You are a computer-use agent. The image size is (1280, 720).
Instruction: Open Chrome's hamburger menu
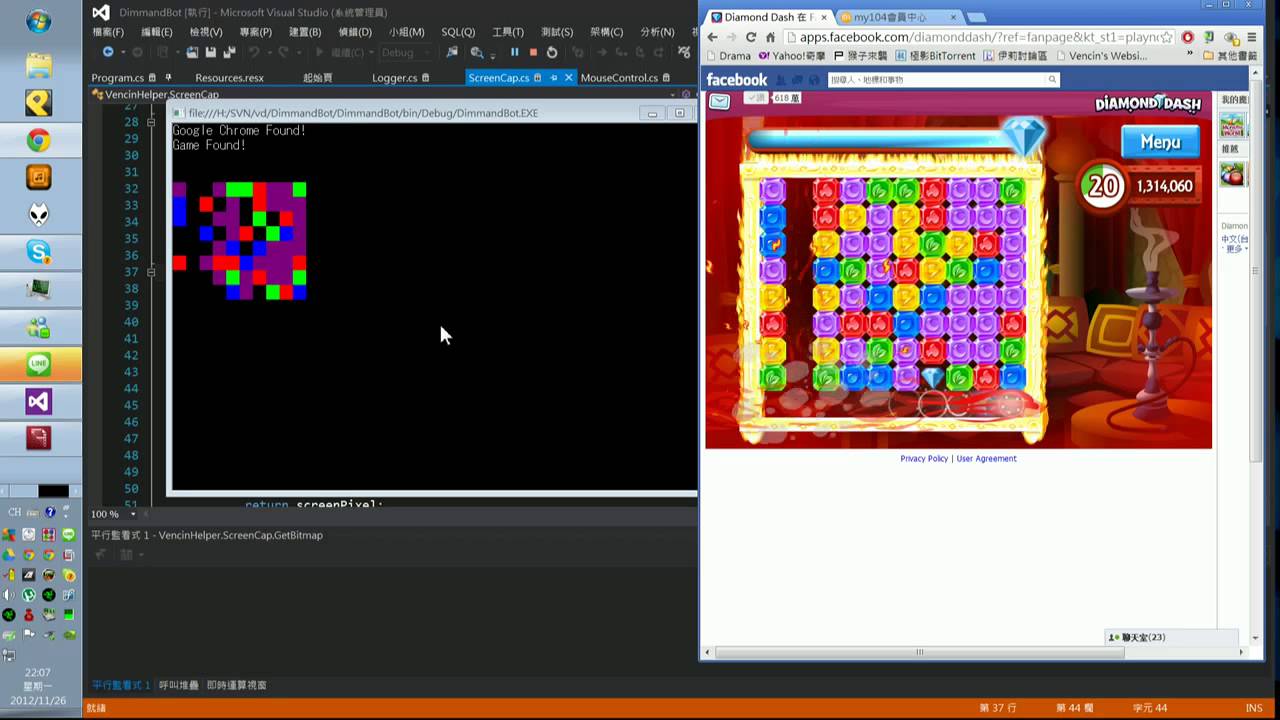coord(1251,37)
